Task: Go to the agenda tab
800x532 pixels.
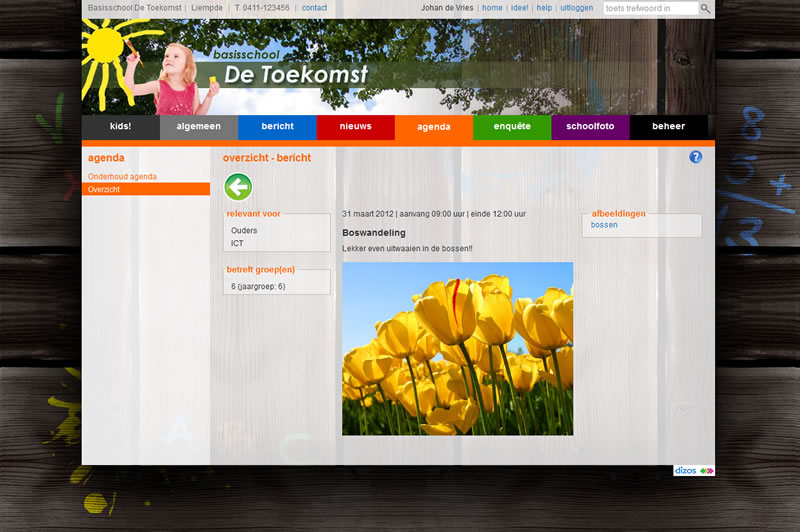Action: click(x=433, y=127)
